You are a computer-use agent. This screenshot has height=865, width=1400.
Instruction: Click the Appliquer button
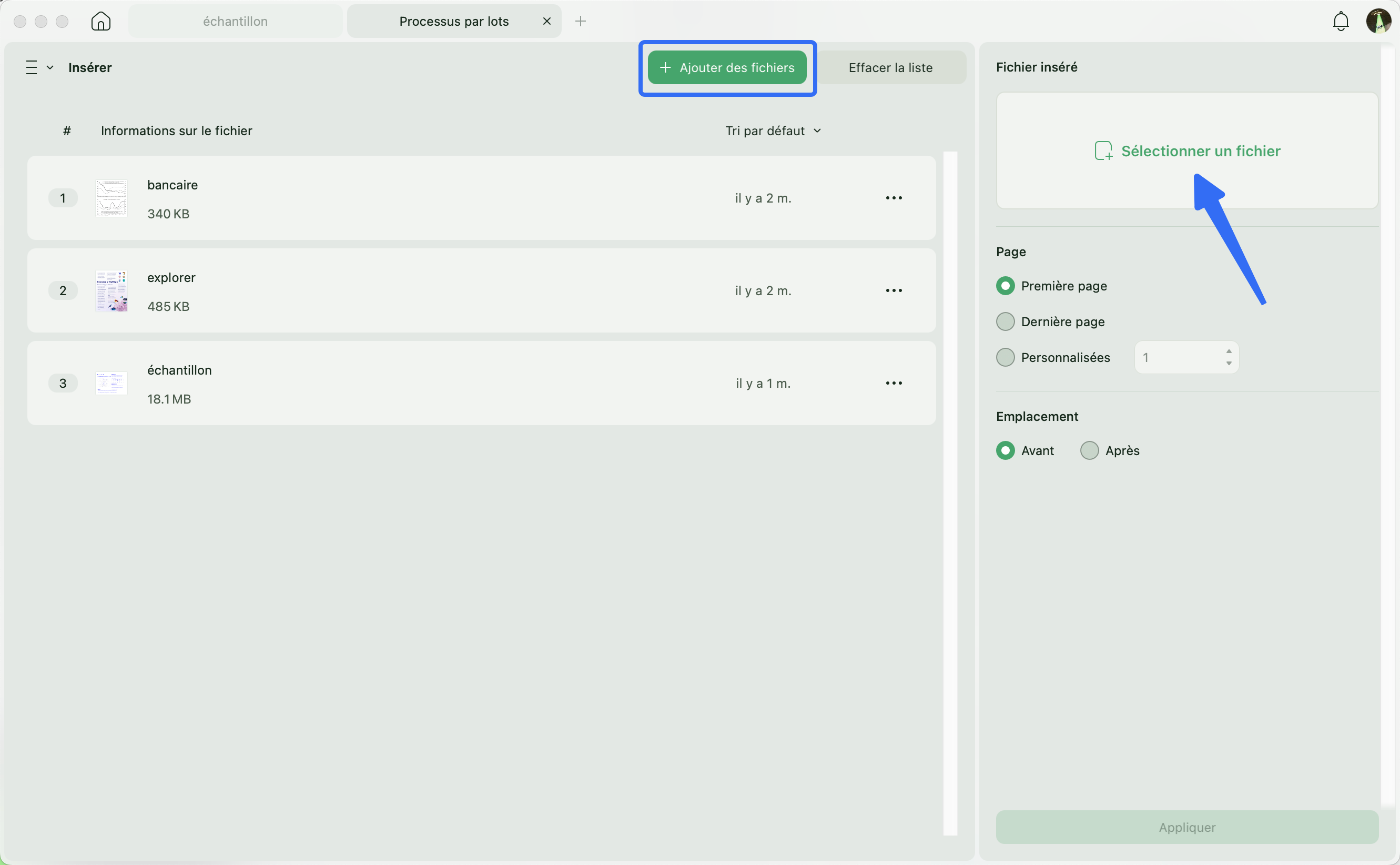(1187, 827)
